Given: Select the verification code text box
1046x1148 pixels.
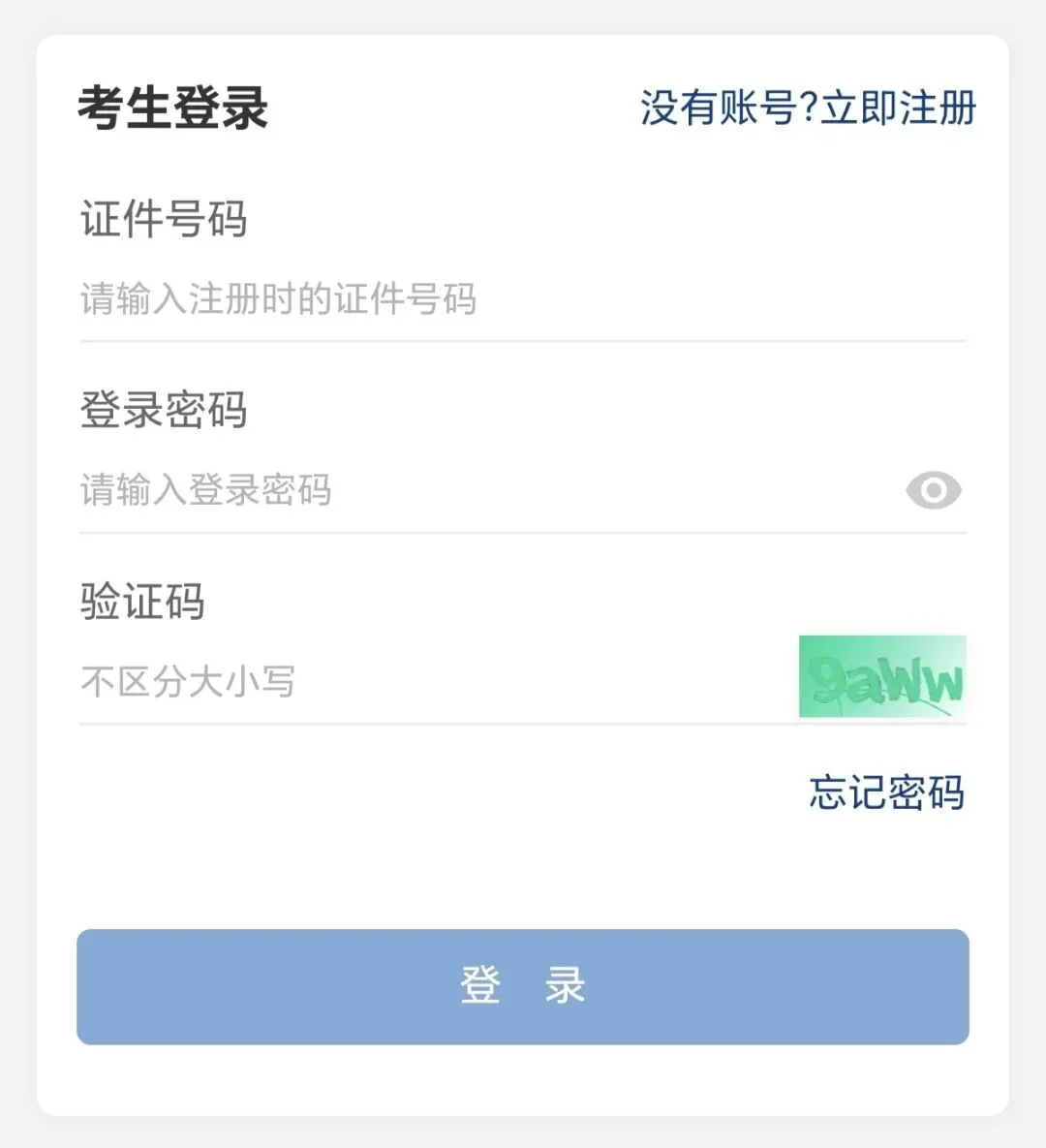Looking at the screenshot, I should [436, 682].
